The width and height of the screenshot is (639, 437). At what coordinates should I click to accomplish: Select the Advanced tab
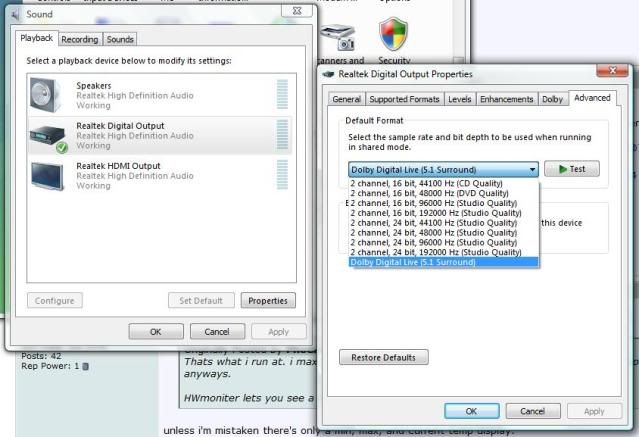[592, 98]
